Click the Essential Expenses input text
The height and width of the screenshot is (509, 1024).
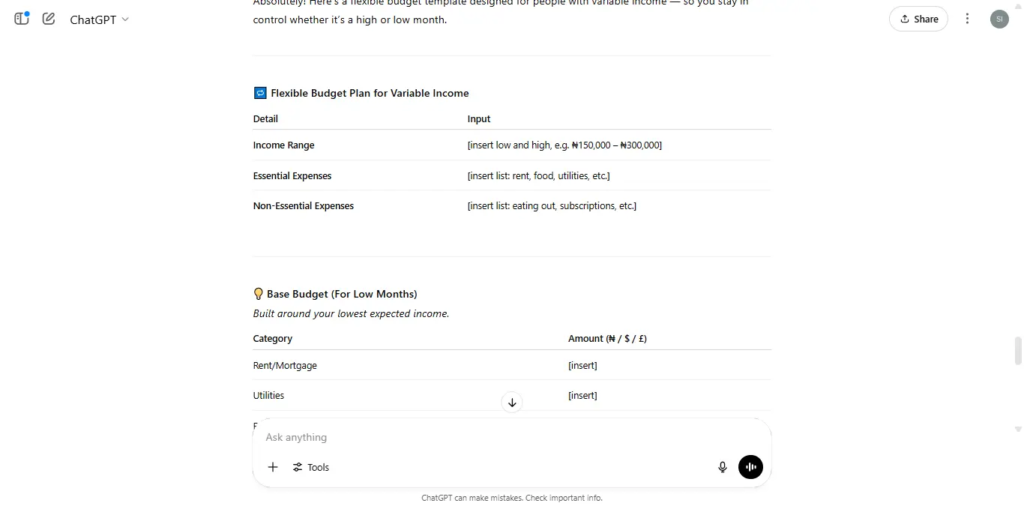click(539, 176)
